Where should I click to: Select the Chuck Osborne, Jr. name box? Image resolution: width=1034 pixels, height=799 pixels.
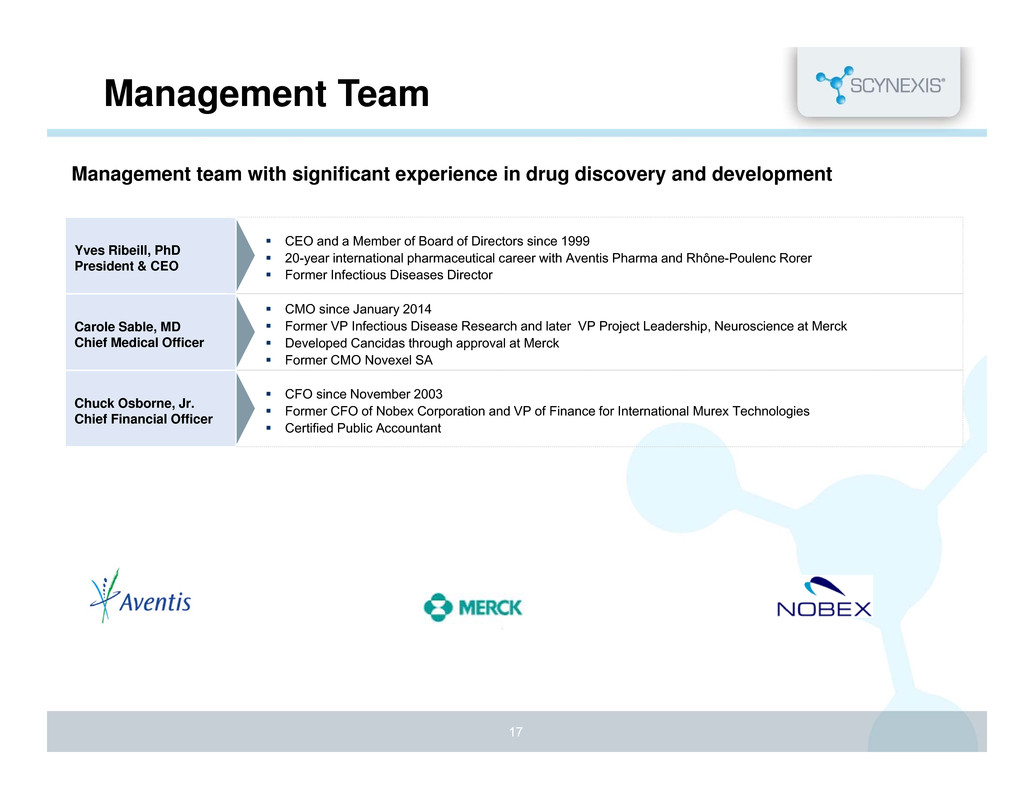[150, 409]
